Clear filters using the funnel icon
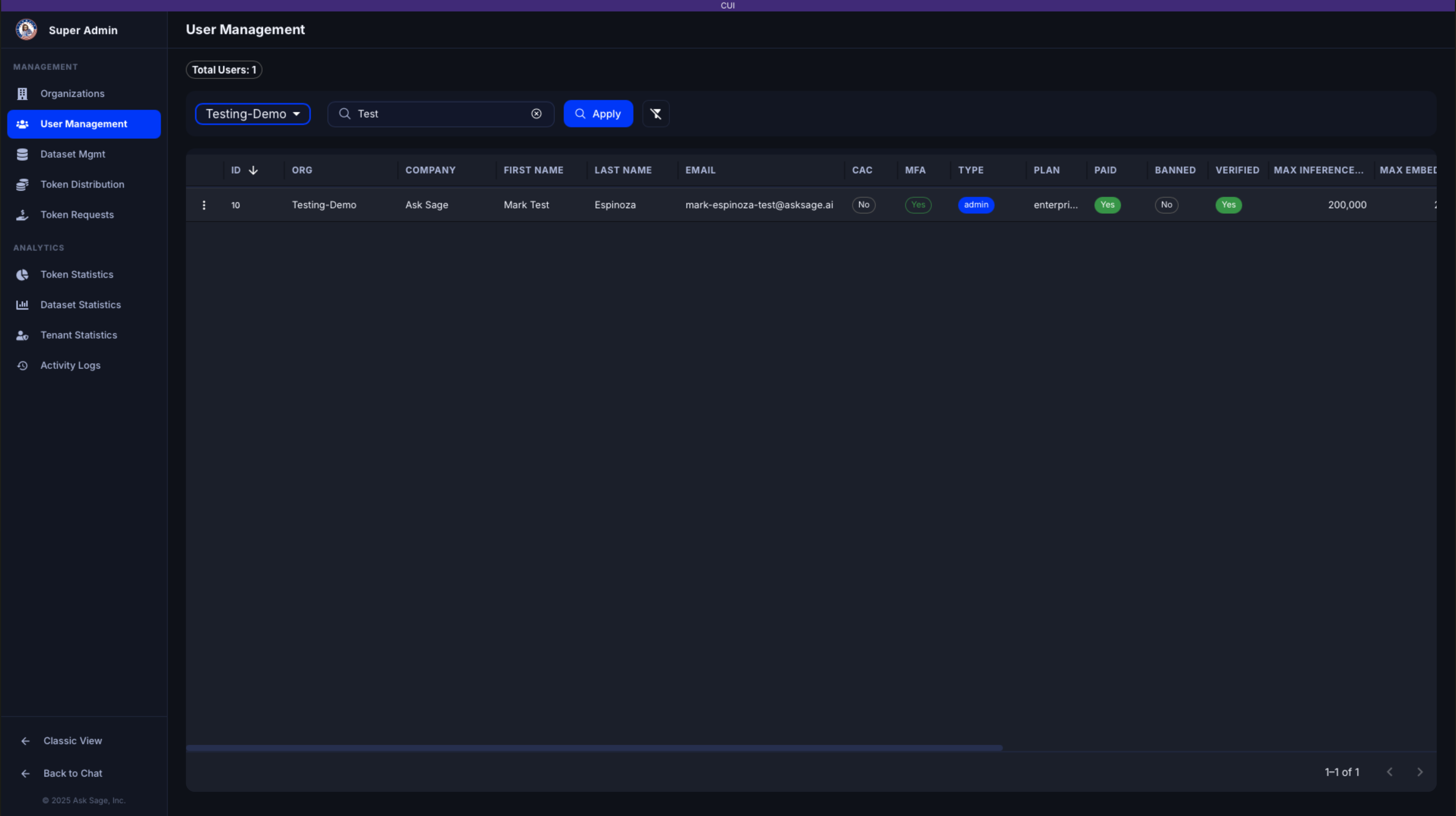The height and width of the screenshot is (816, 1456). (x=656, y=114)
